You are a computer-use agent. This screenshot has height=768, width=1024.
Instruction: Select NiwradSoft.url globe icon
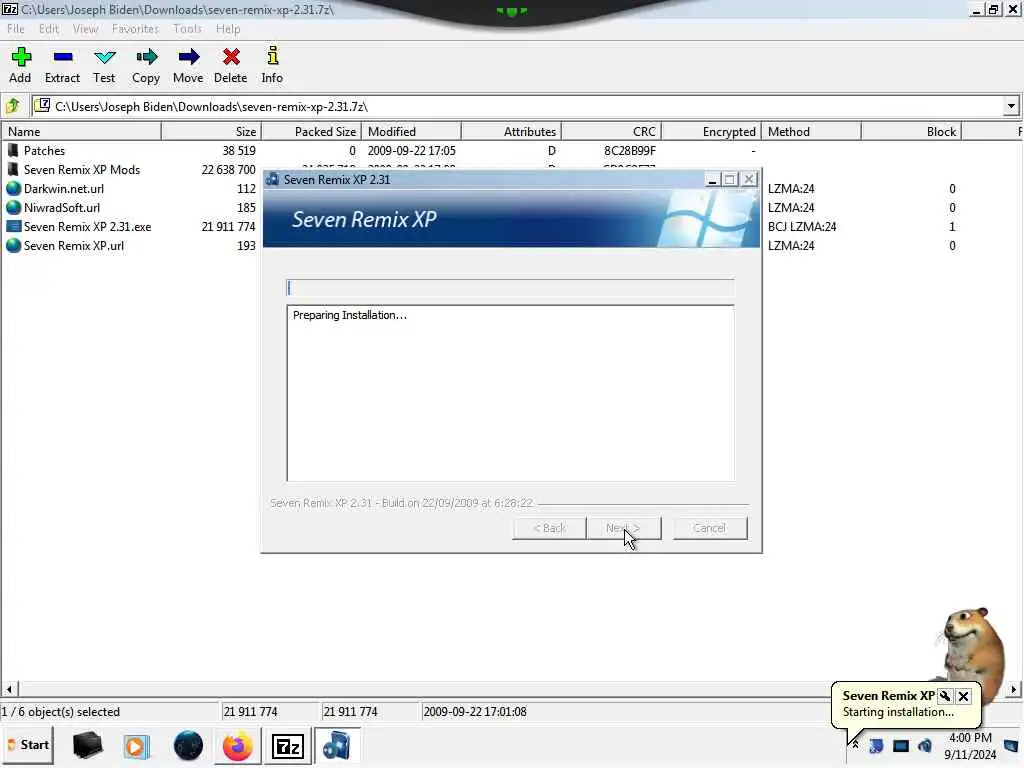(13, 207)
